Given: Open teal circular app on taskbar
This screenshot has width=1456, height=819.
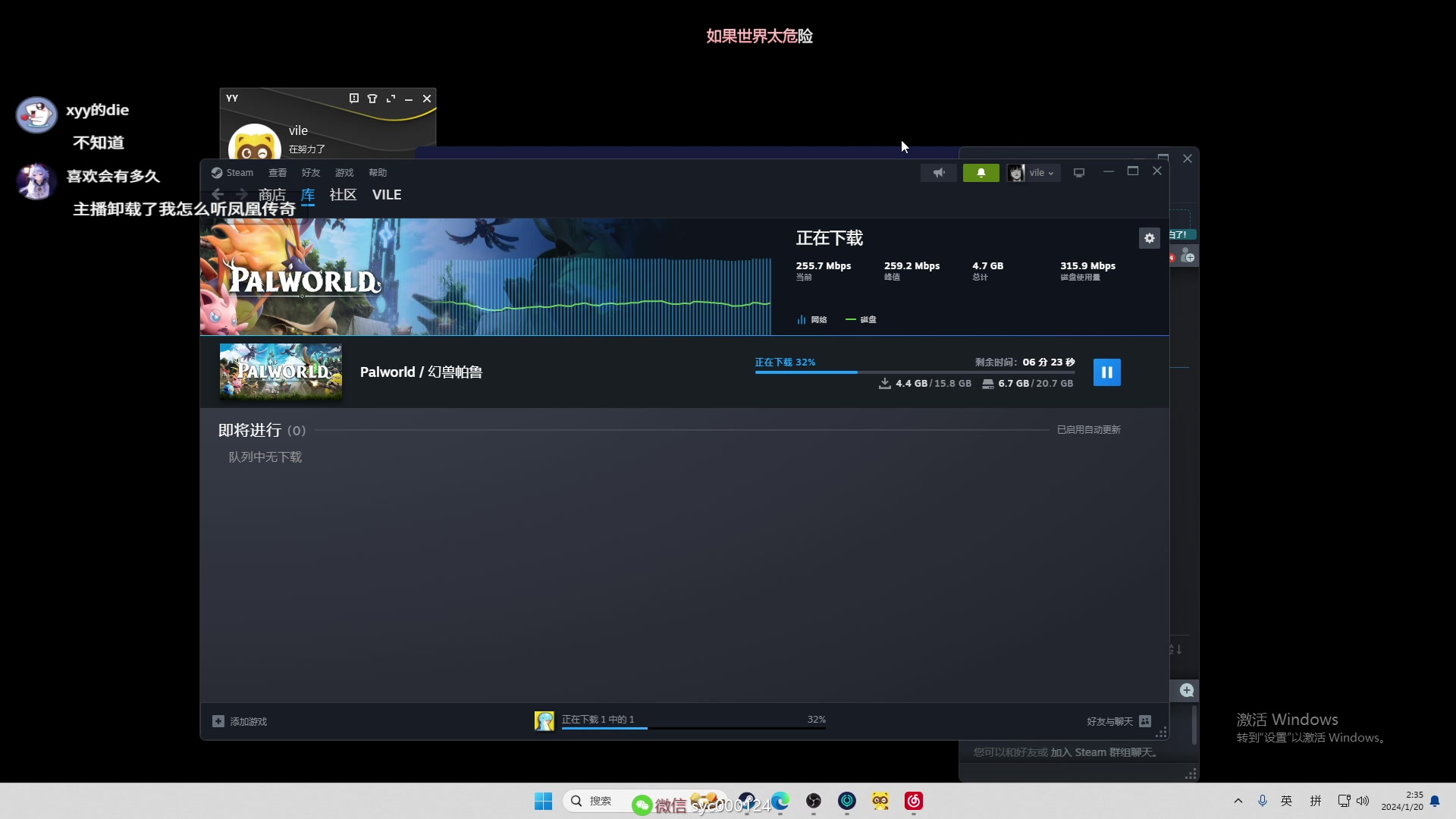Looking at the screenshot, I should (847, 801).
